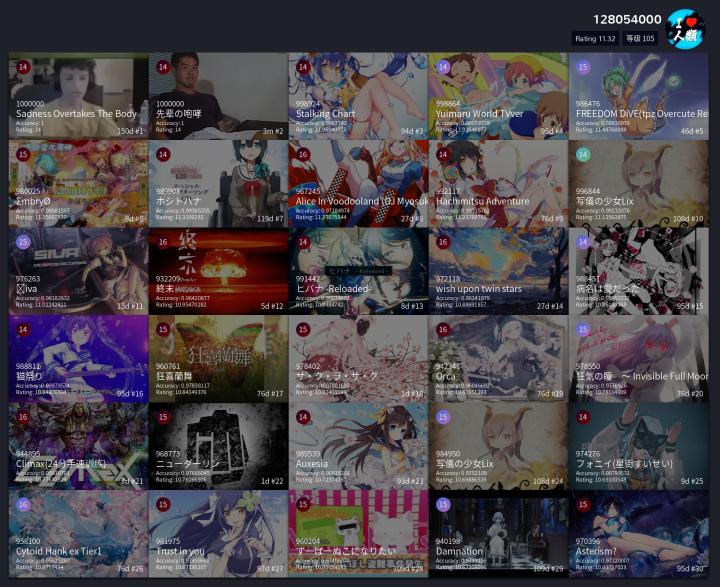Click the 等级 105 level badge
The image size is (720, 587).
point(640,39)
